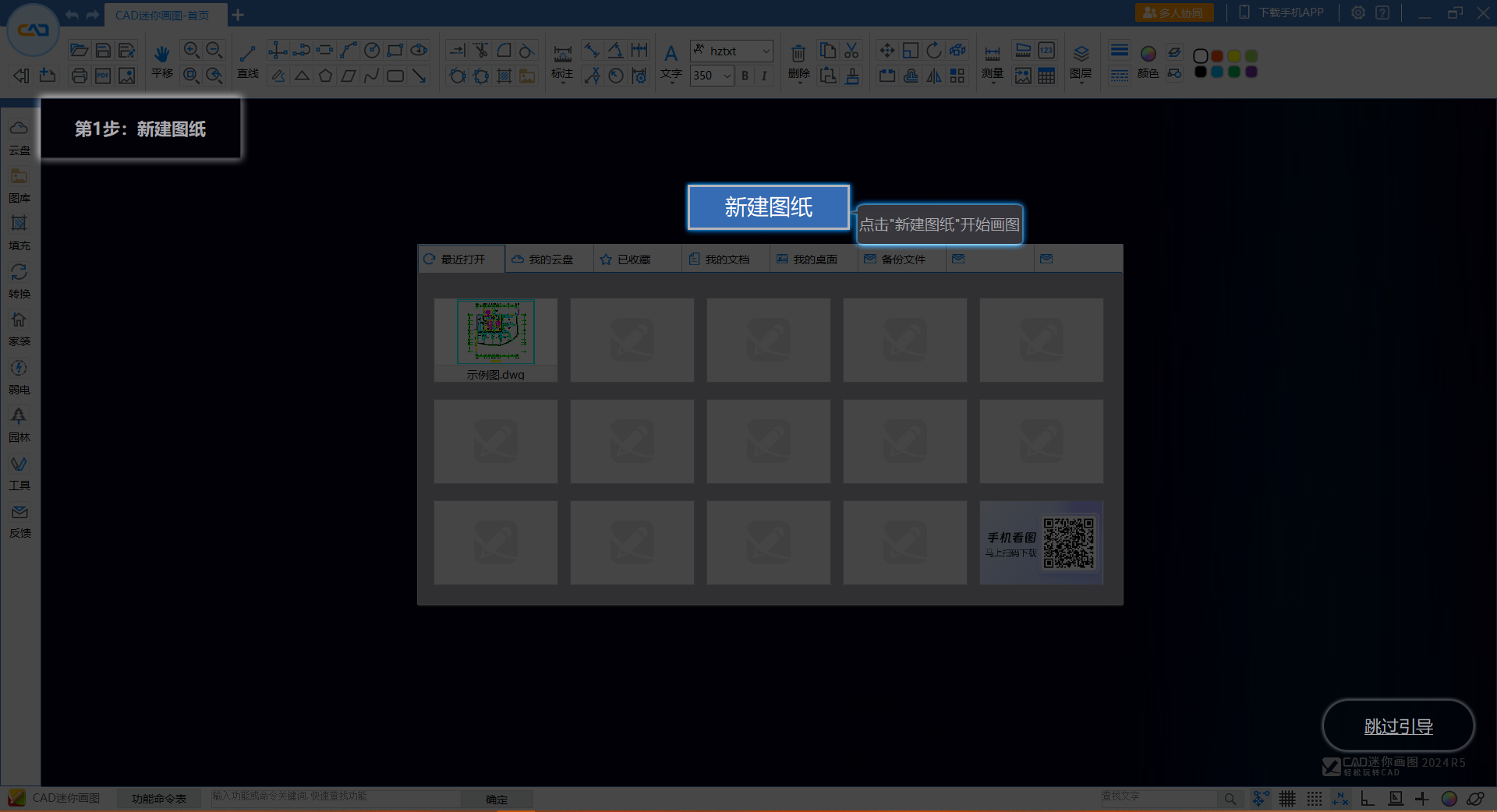
Task: Open the Layers tool icon
Action: pyautogui.click(x=1081, y=54)
